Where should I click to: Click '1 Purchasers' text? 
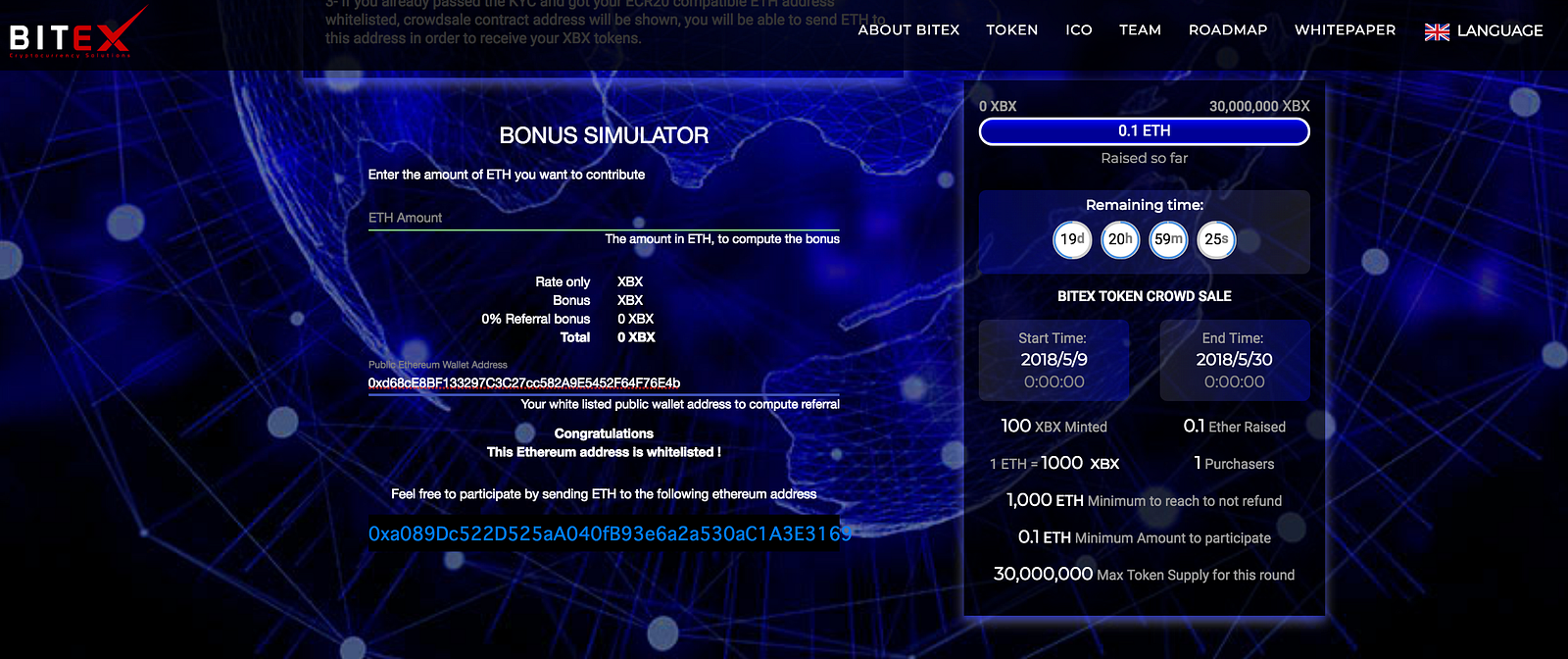1235,464
